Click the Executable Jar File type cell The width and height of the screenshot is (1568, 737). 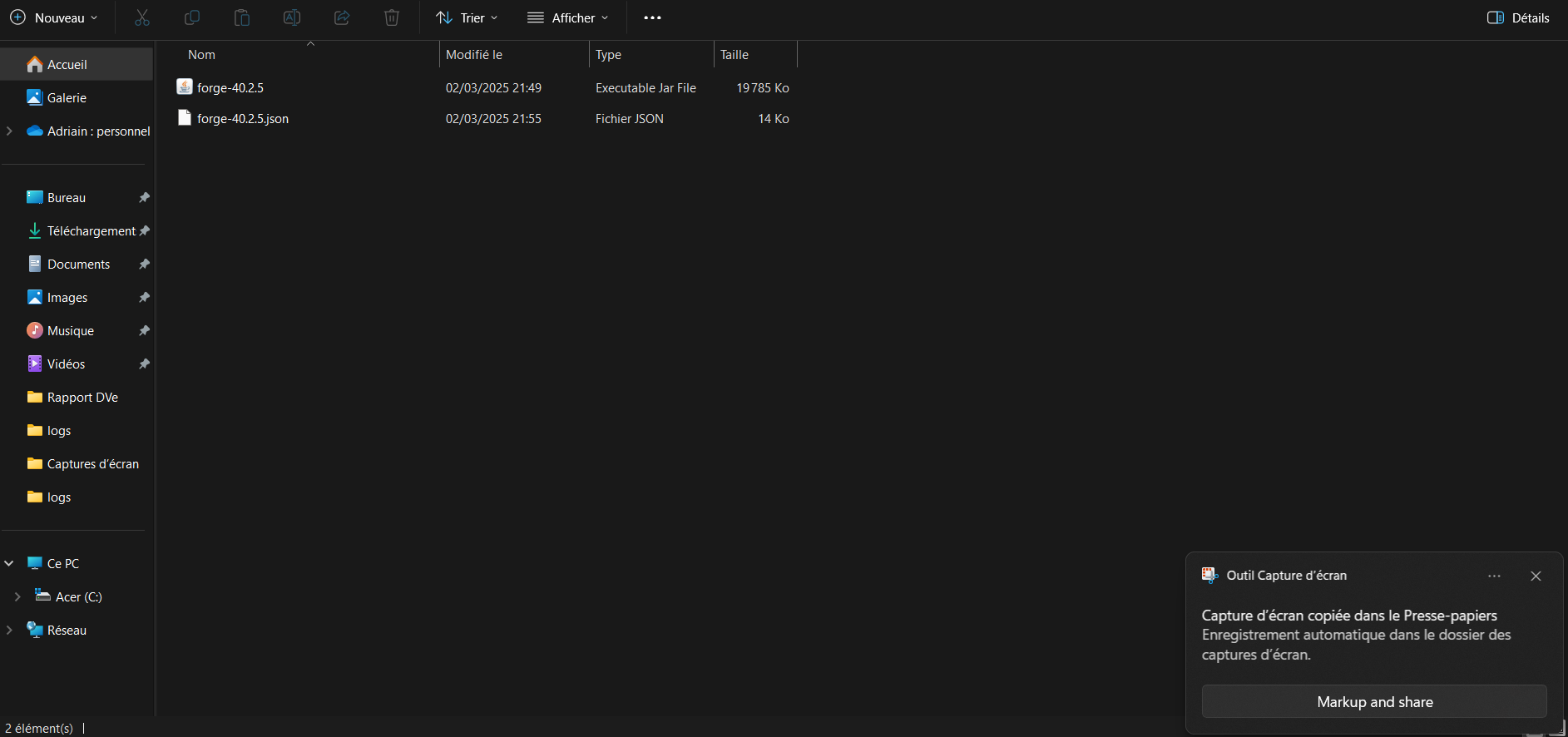click(x=646, y=87)
